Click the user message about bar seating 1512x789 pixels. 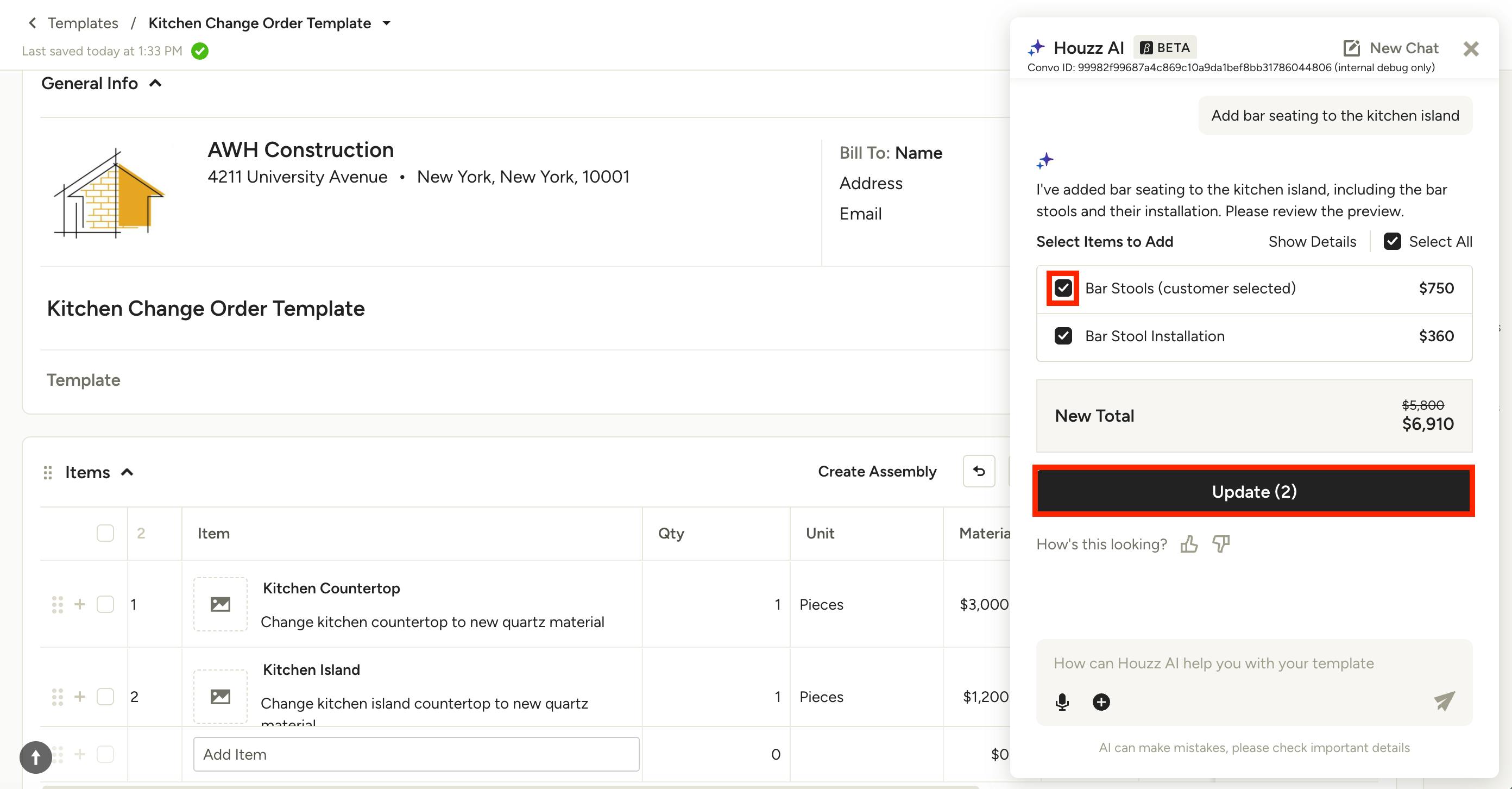[1335, 116]
